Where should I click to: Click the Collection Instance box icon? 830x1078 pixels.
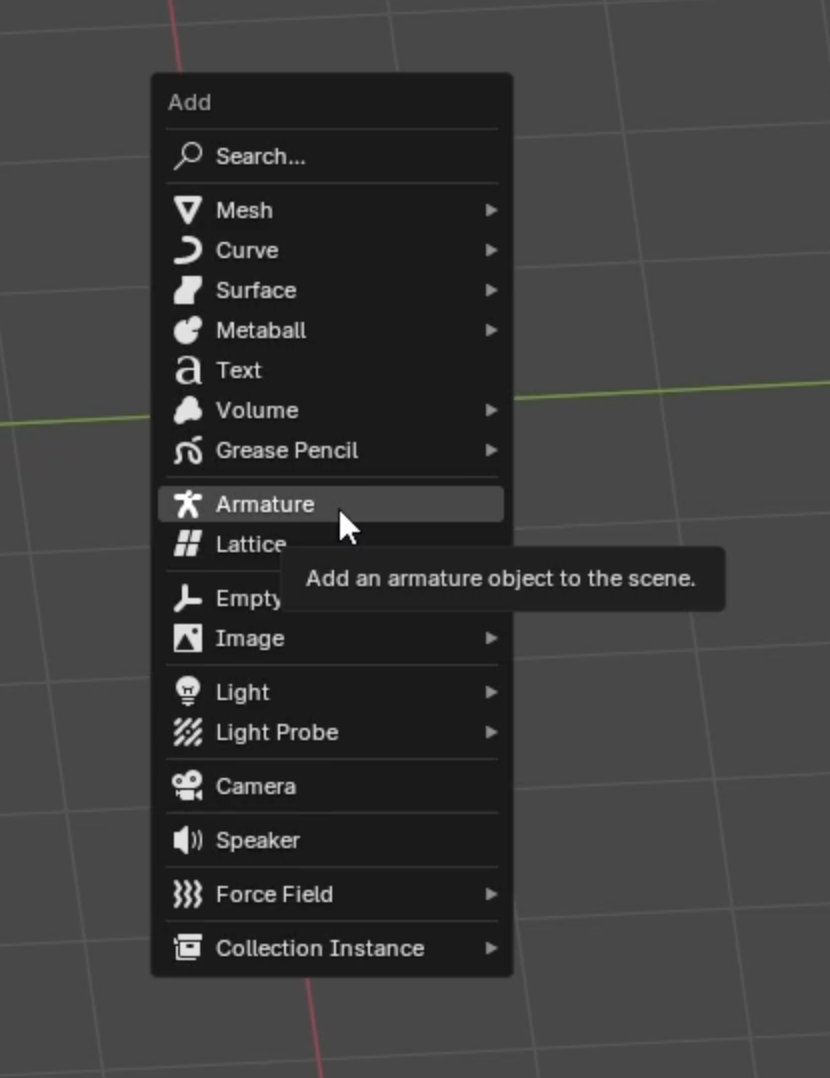(188, 948)
